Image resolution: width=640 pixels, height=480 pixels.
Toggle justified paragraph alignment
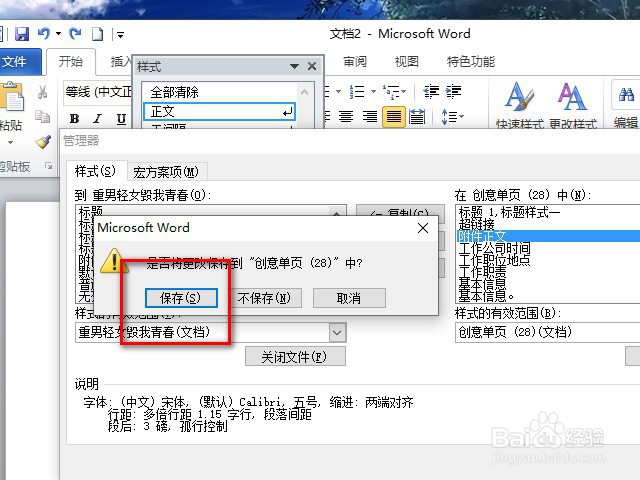click(394, 117)
